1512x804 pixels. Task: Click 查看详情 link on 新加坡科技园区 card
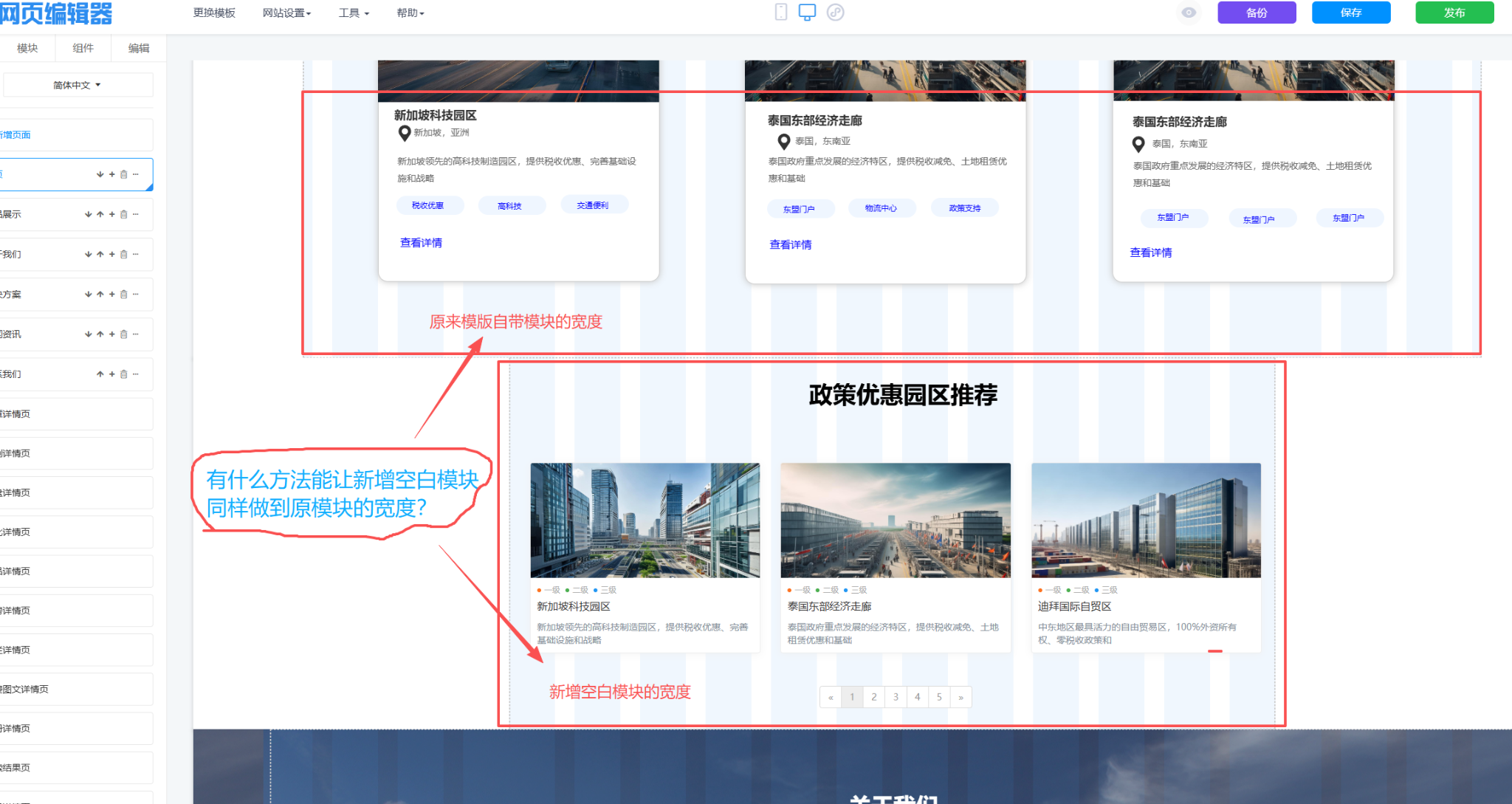click(x=421, y=243)
